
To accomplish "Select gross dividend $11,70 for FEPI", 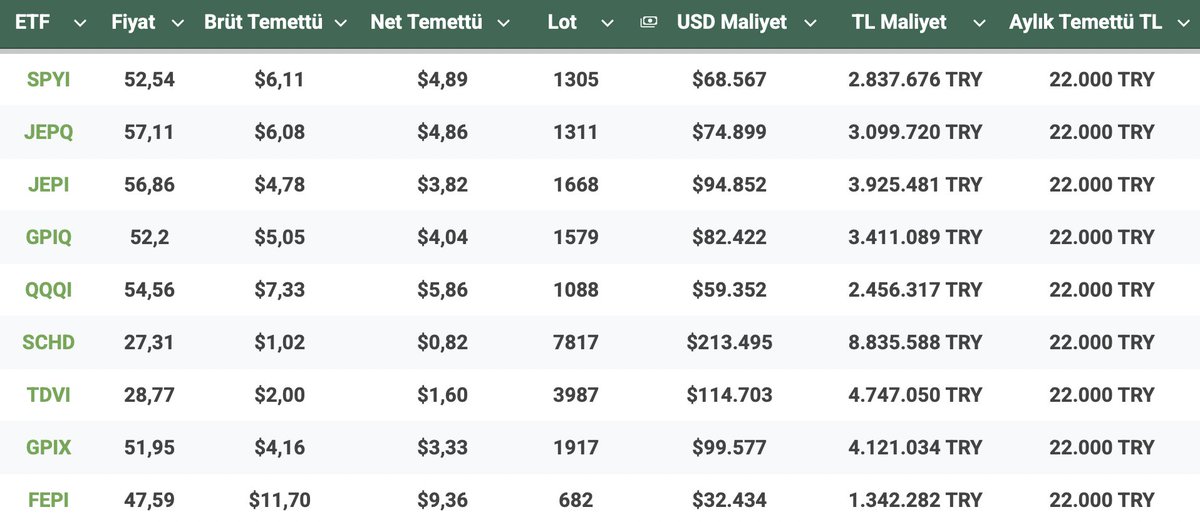I will pos(279,500).
